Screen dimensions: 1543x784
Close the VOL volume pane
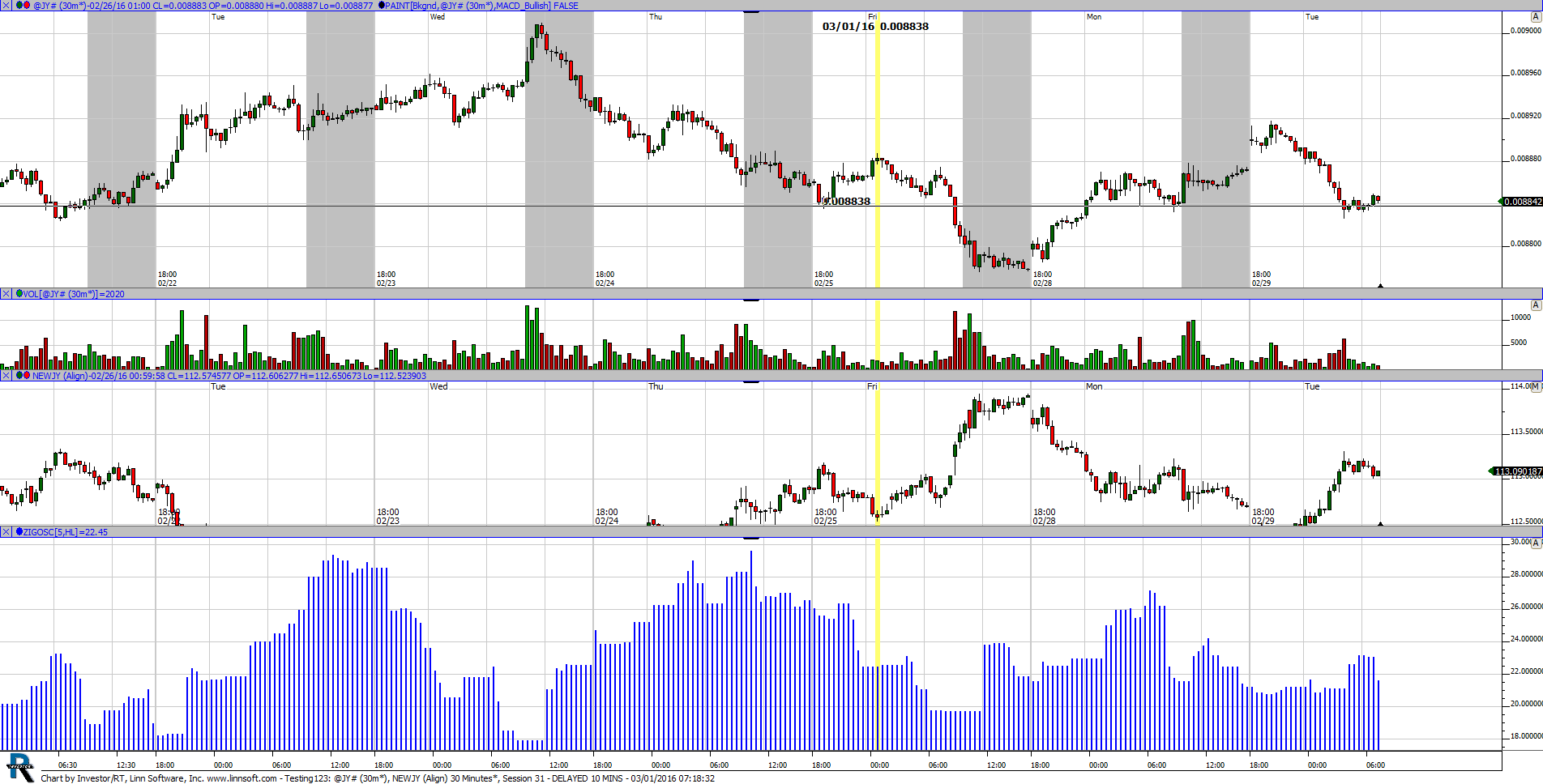coord(6,294)
